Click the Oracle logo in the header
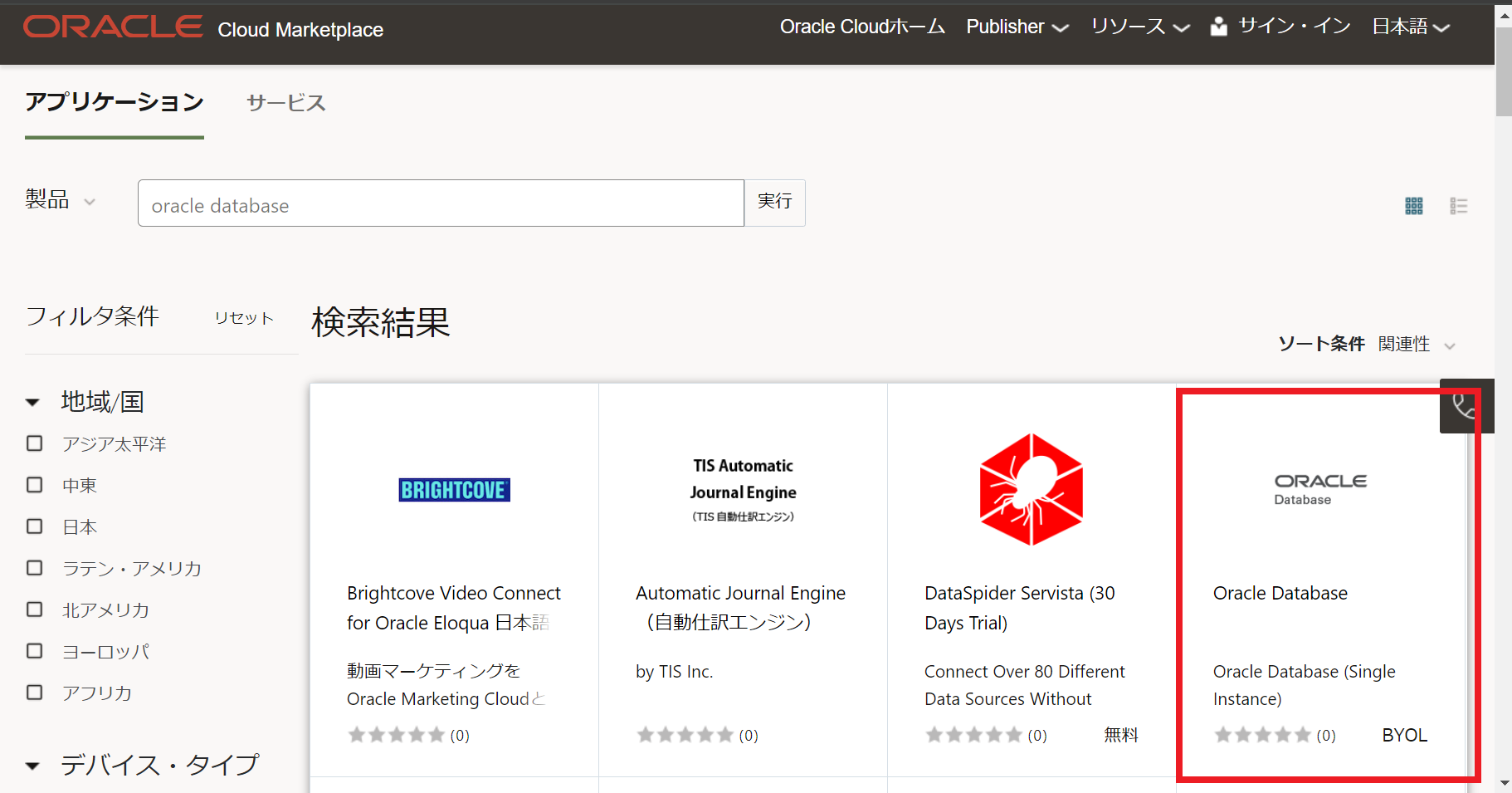1512x793 pixels. tap(112, 27)
